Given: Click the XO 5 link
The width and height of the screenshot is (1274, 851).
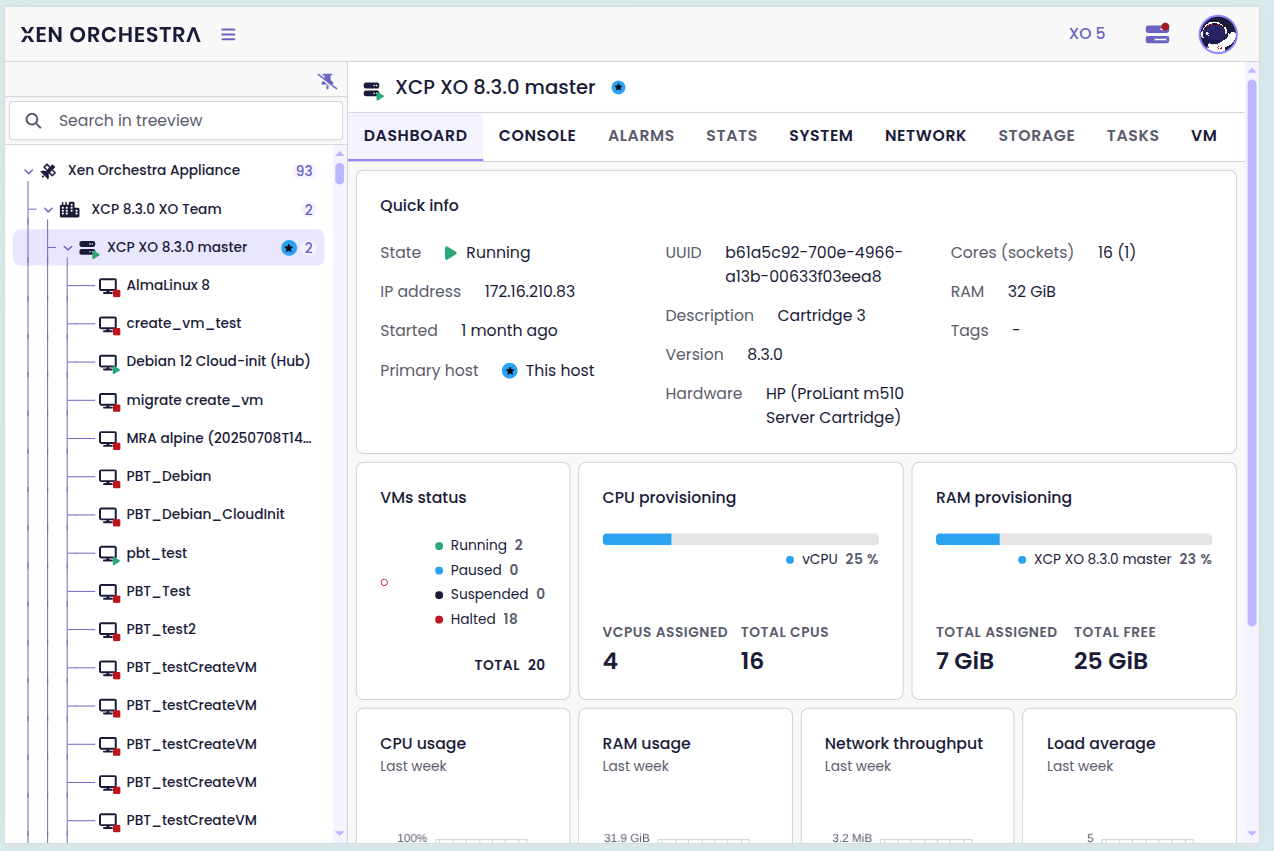Looking at the screenshot, I should [1086, 34].
